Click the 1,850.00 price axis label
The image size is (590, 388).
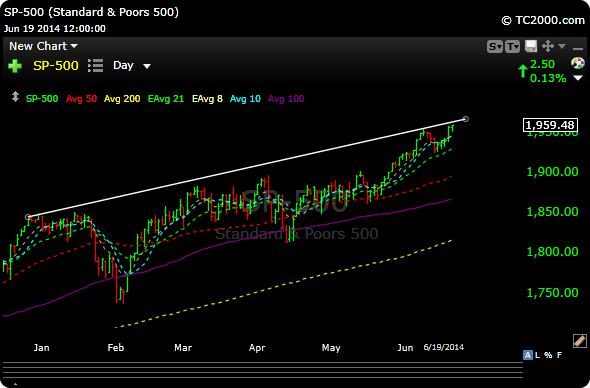click(x=552, y=212)
